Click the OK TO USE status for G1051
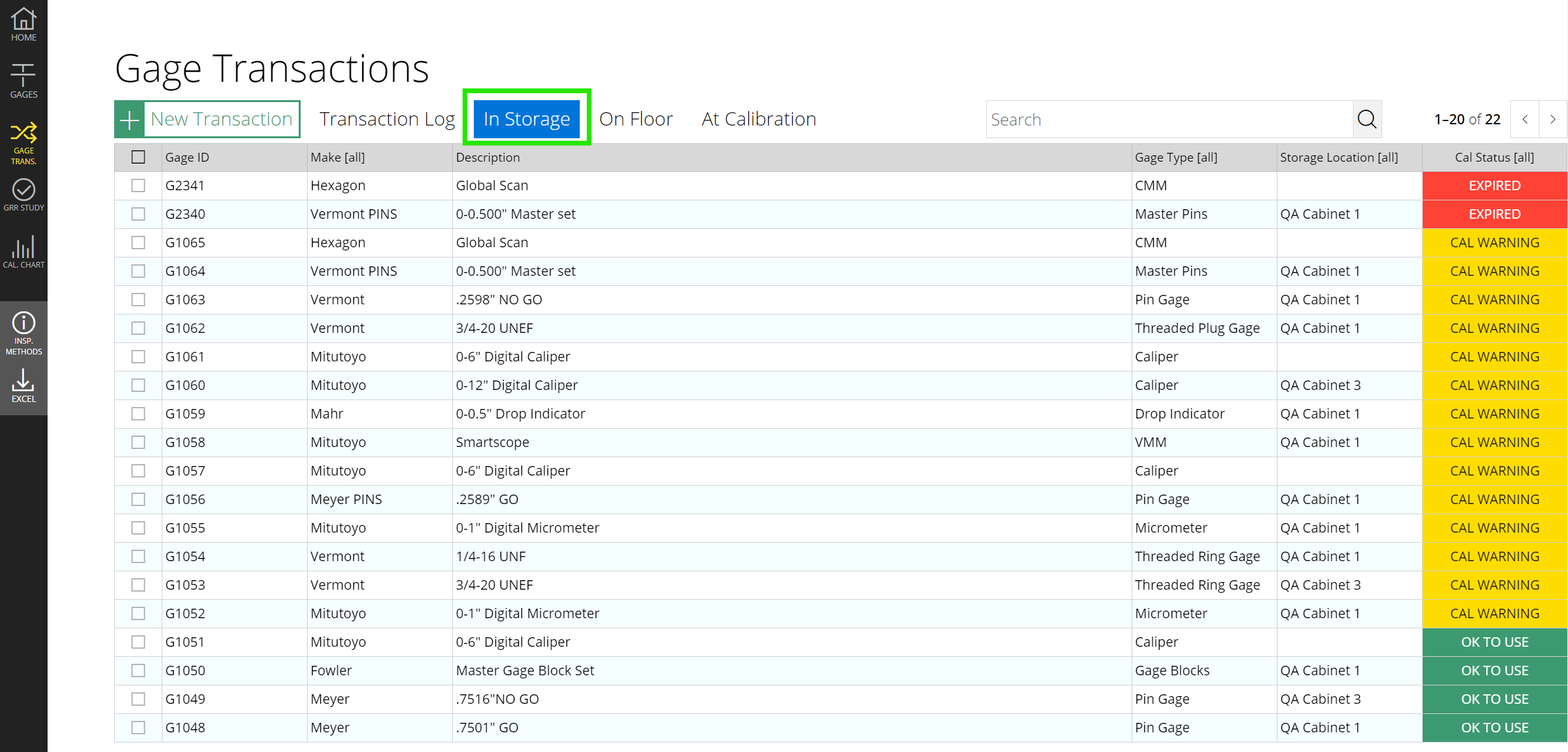This screenshot has height=752, width=1568. (1494, 642)
